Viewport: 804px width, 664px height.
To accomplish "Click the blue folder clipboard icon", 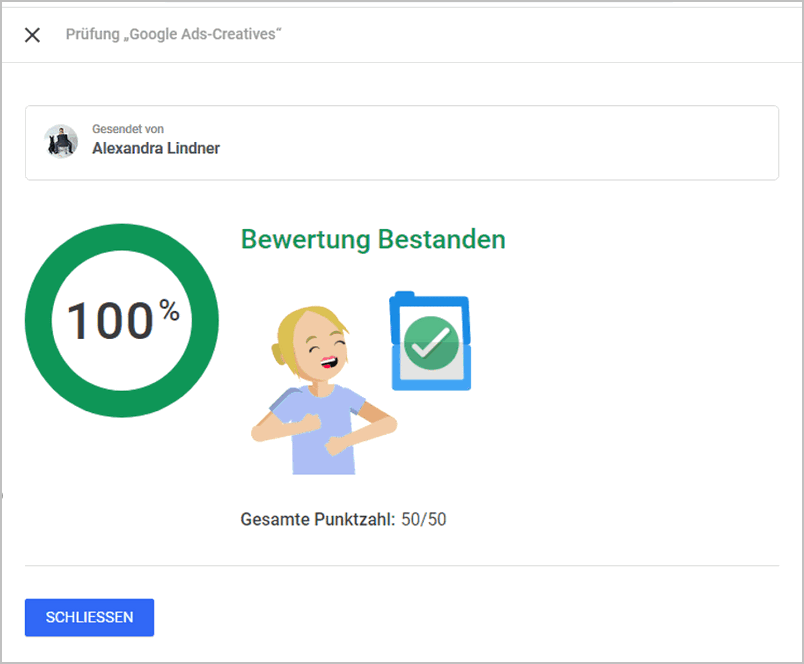I will point(430,341).
